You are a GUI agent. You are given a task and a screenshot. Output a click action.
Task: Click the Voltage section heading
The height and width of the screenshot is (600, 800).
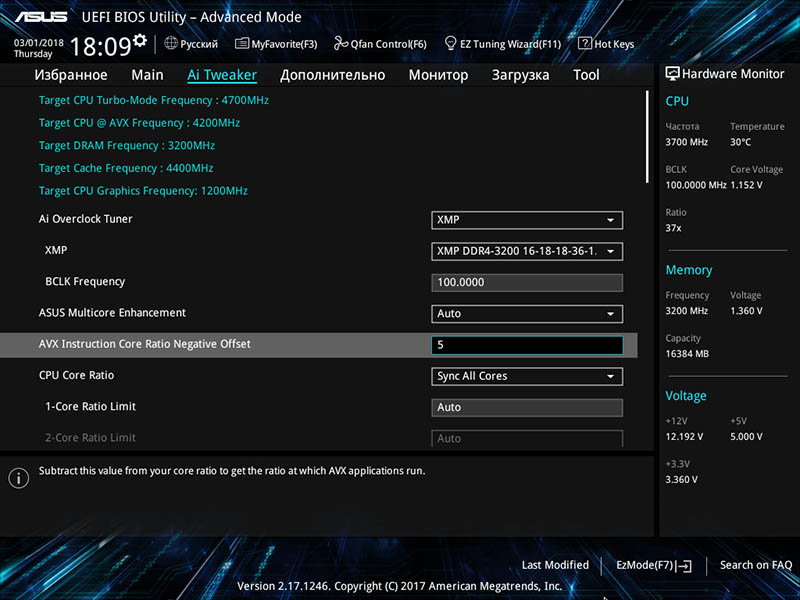(x=686, y=396)
